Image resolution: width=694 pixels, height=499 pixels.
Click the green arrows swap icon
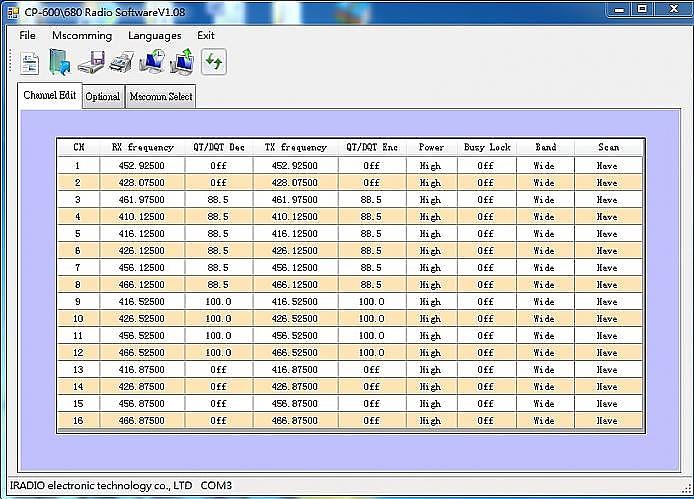(x=214, y=62)
